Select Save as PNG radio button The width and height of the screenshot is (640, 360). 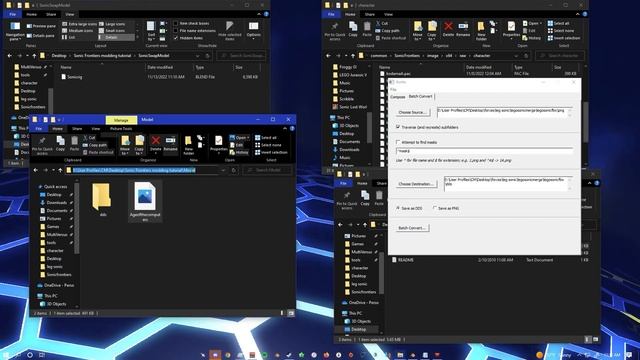[446, 208]
